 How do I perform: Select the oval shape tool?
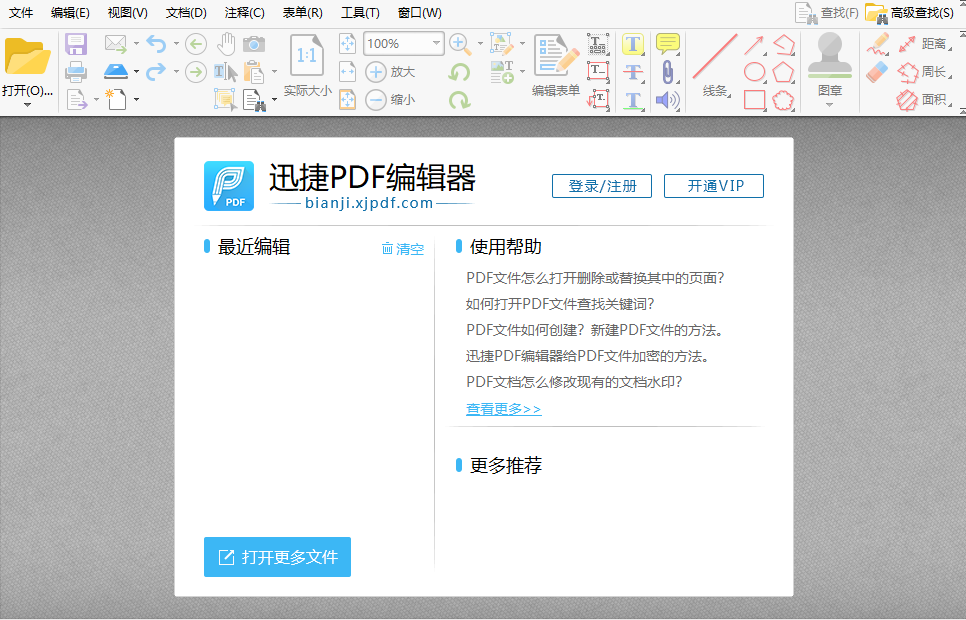coord(754,71)
